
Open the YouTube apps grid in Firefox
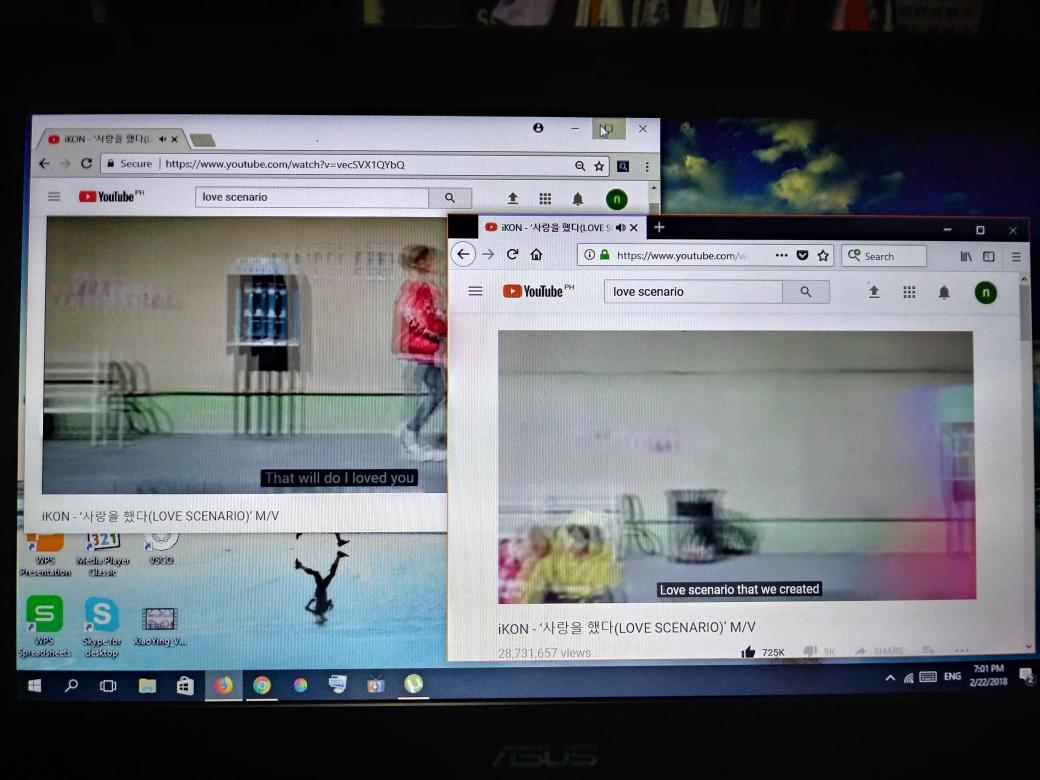[x=909, y=292]
